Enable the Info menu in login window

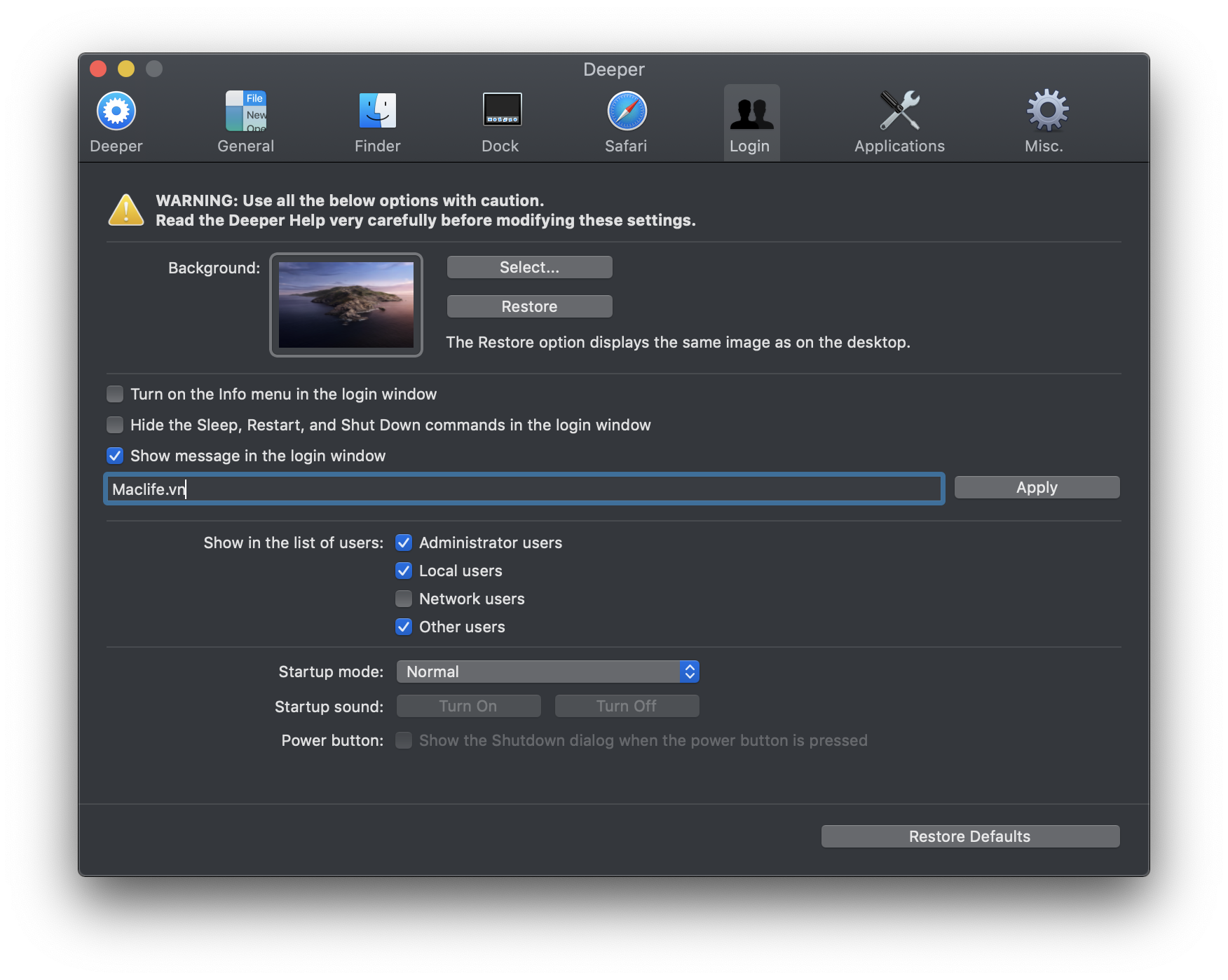[x=115, y=394]
